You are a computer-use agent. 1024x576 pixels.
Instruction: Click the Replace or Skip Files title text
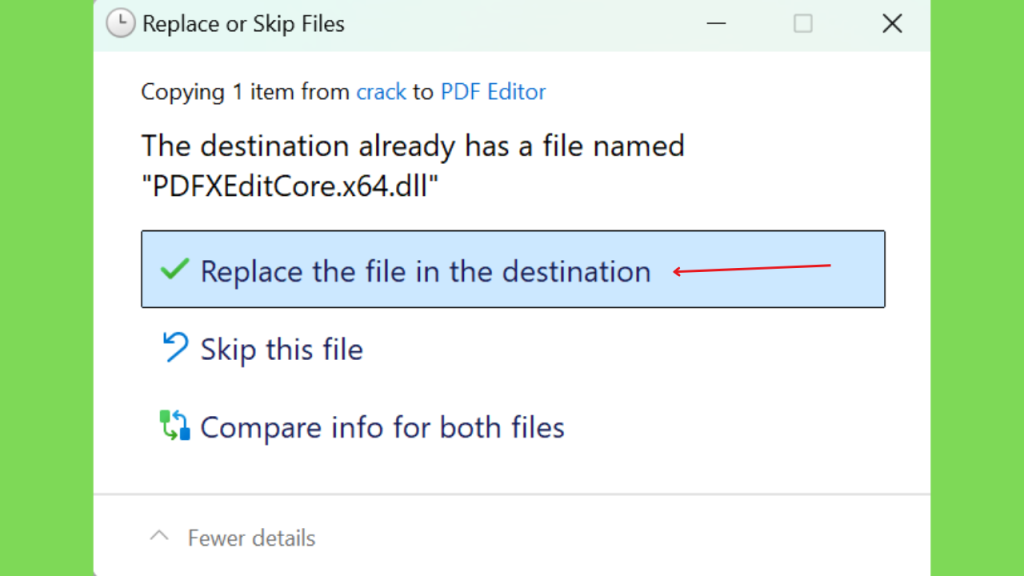(x=244, y=24)
